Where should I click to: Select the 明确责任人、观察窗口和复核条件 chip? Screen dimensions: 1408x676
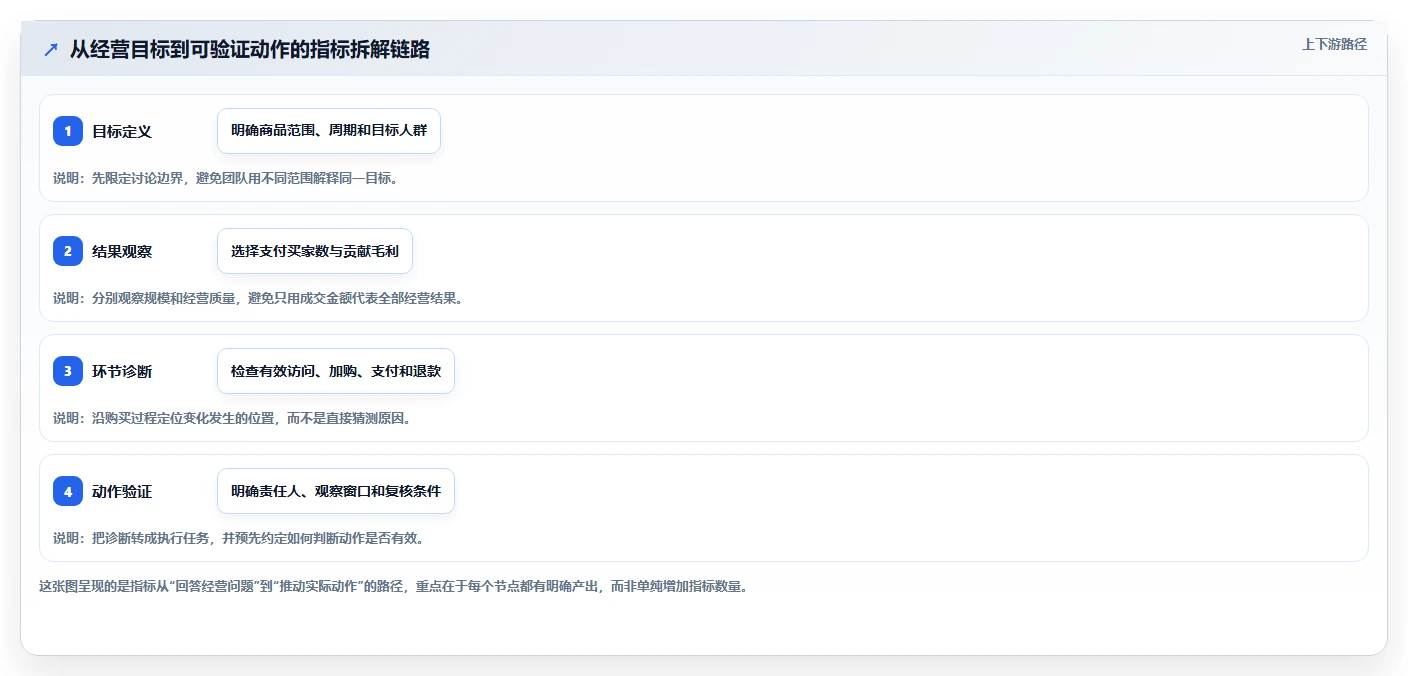click(336, 491)
